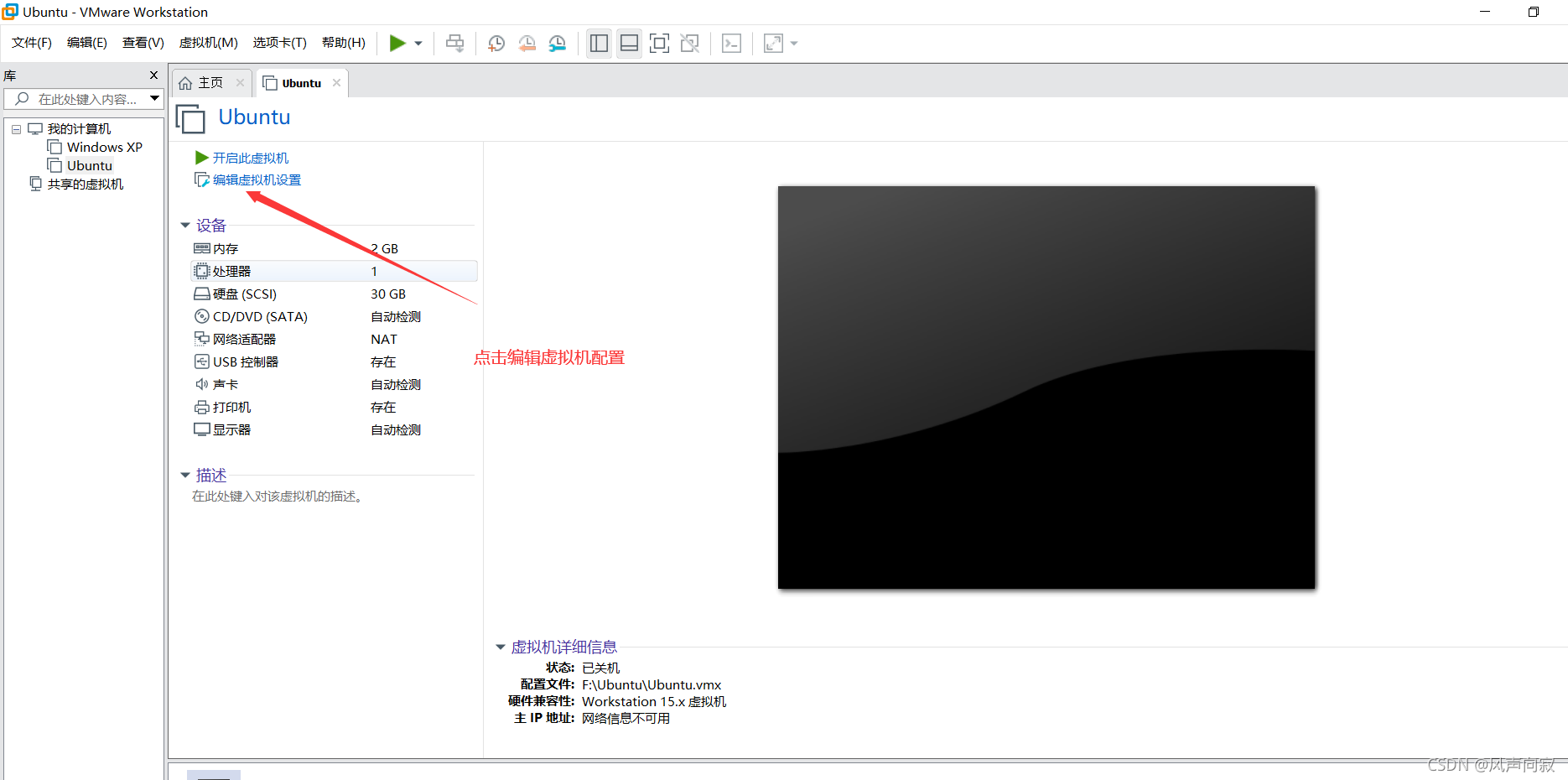
Task: Select the 显示器 device row
Action: tap(334, 430)
